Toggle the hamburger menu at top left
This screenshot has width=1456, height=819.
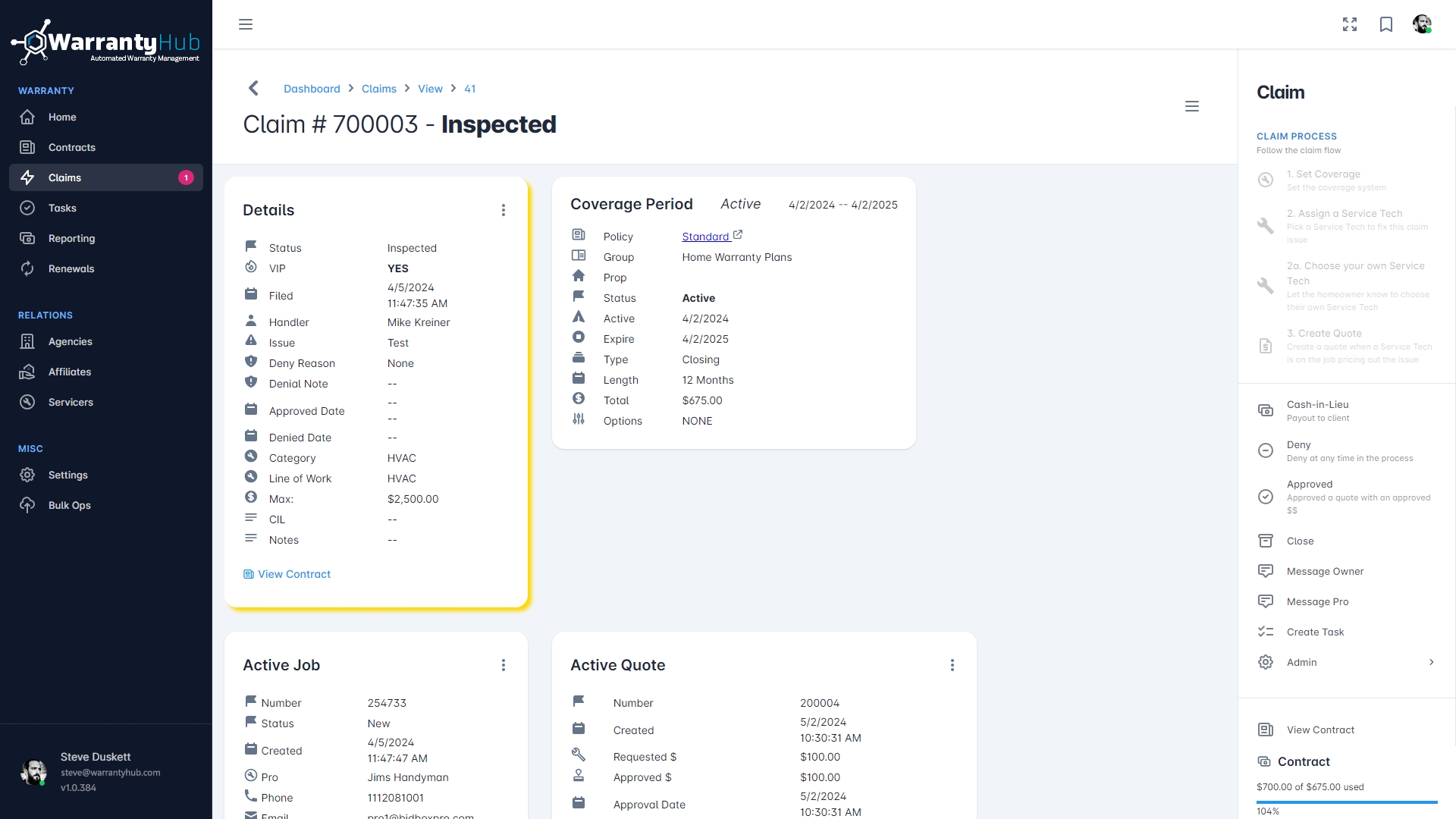click(x=246, y=24)
